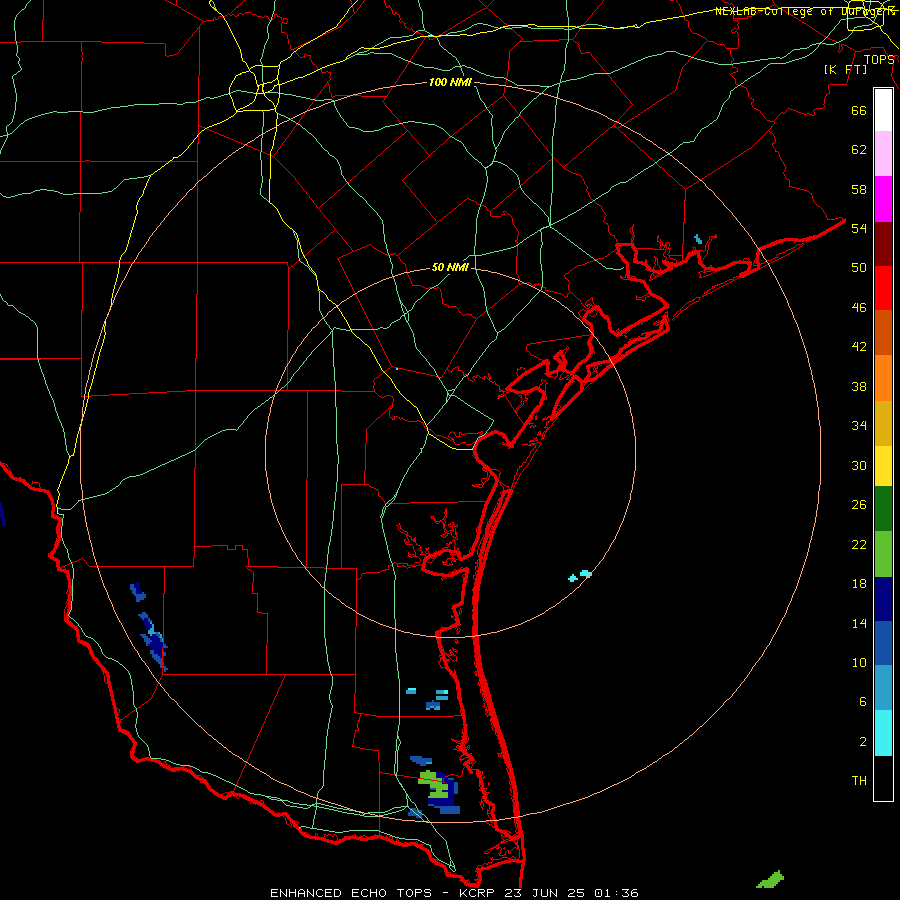The width and height of the screenshot is (900, 900).
Task: Click the legend value '54'
Action: (859, 228)
